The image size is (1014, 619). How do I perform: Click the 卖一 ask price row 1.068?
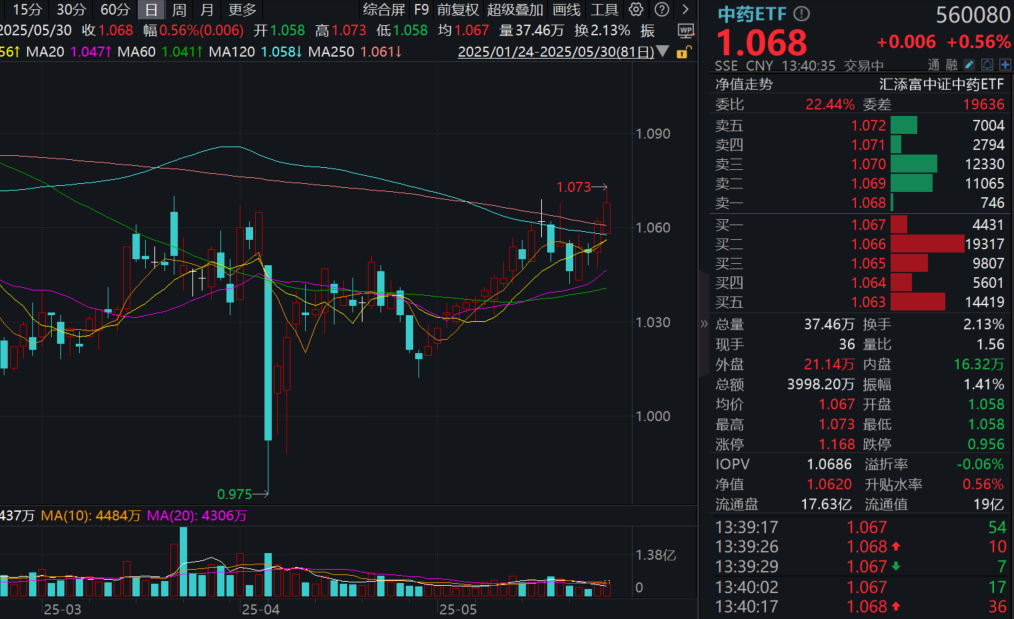tap(869, 203)
